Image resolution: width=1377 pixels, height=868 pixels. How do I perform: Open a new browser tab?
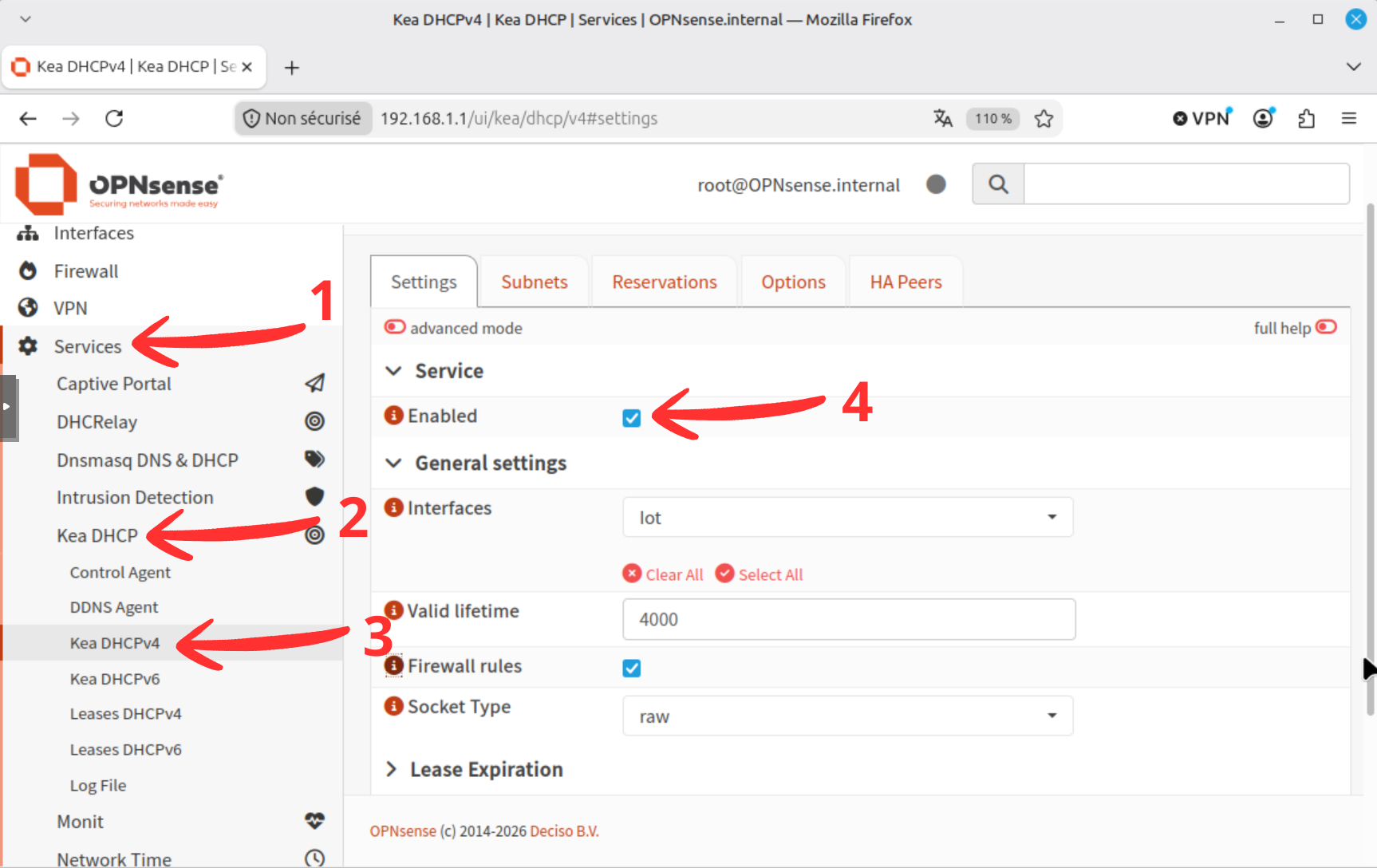coord(292,68)
